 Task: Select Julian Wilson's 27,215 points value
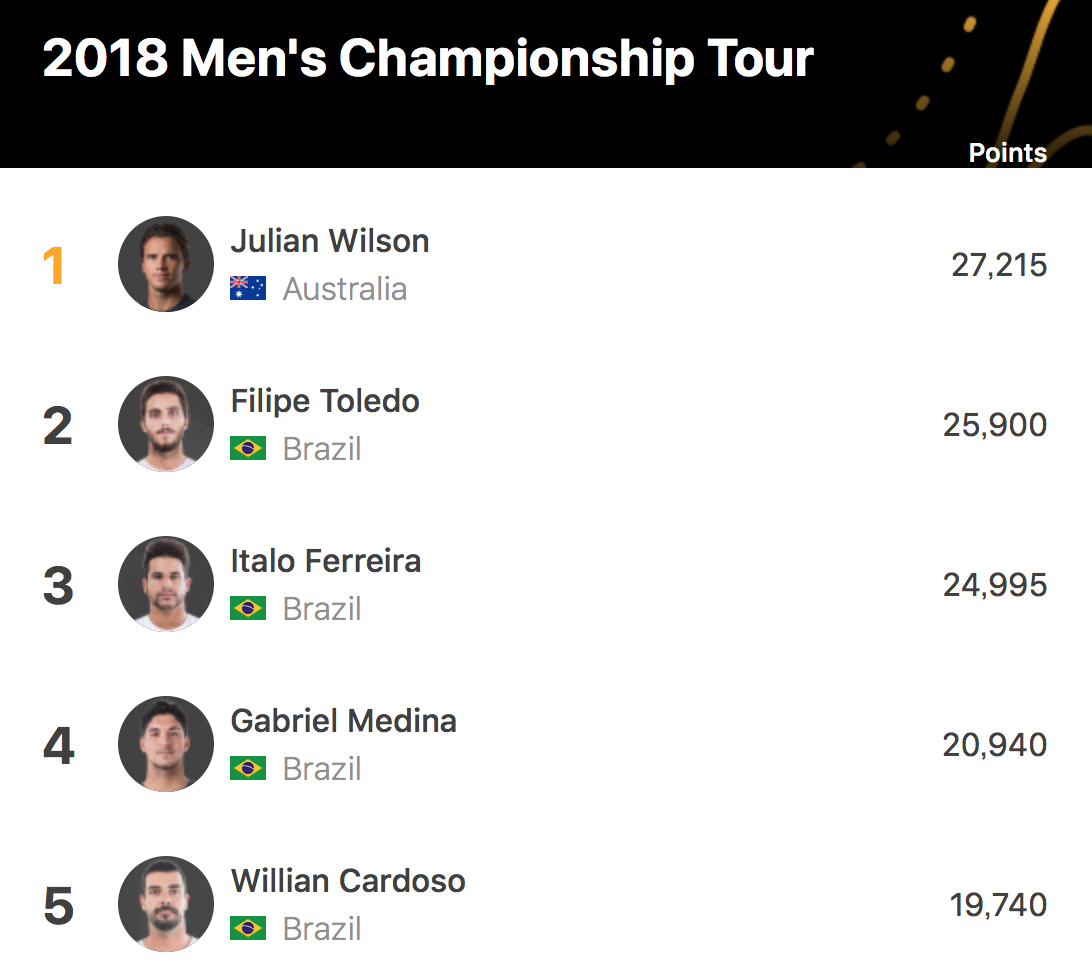(x=999, y=265)
